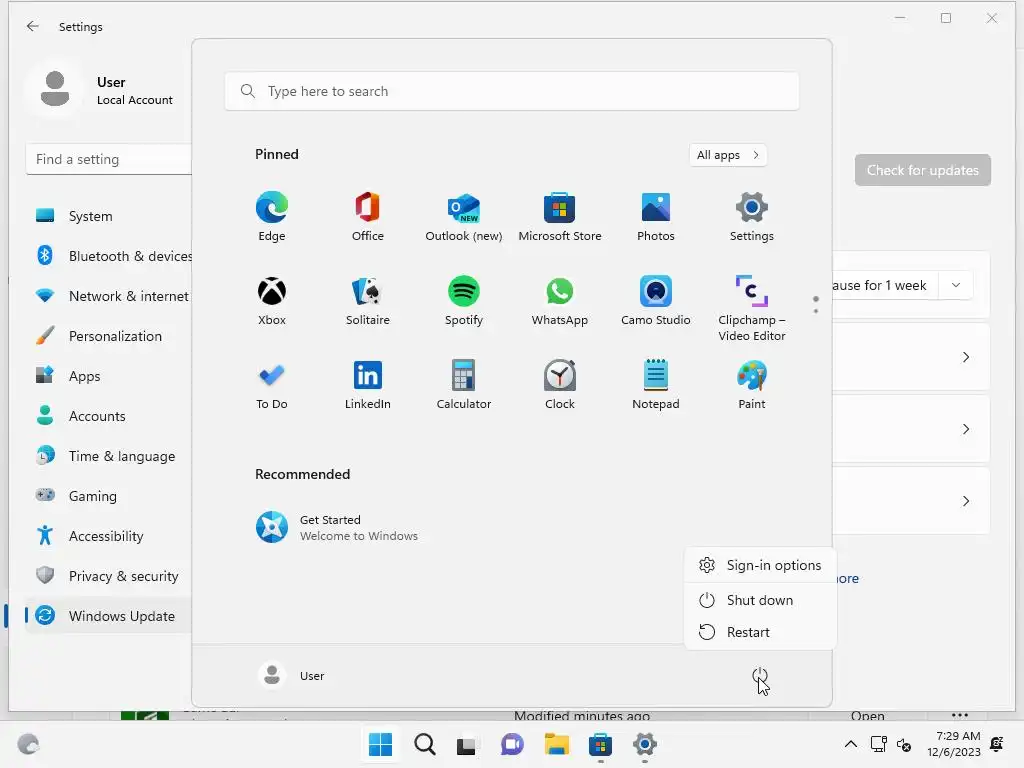The height and width of the screenshot is (768, 1024).
Task: Click the muted volume tray icon
Action: coord(904,744)
